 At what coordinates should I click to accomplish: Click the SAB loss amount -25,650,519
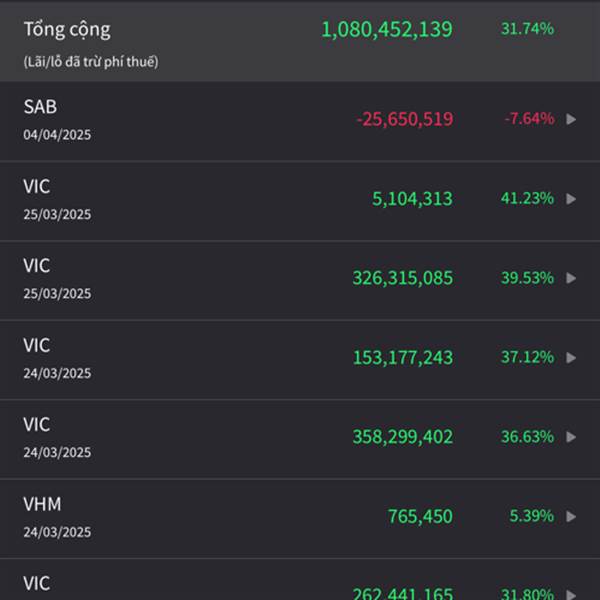click(x=404, y=119)
